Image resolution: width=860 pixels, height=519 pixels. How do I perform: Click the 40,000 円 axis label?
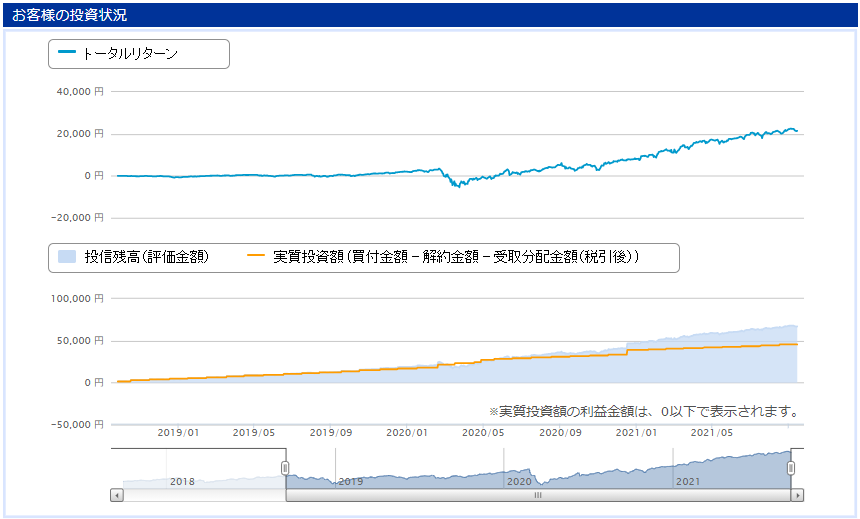80,92
